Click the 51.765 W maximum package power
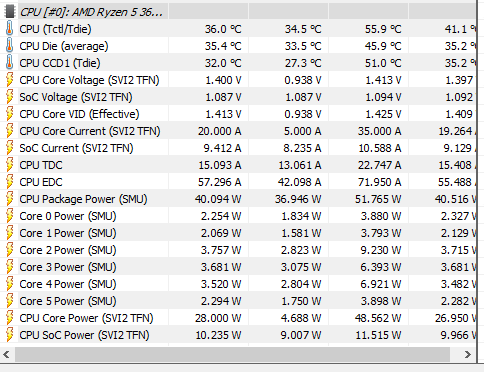 378,199
